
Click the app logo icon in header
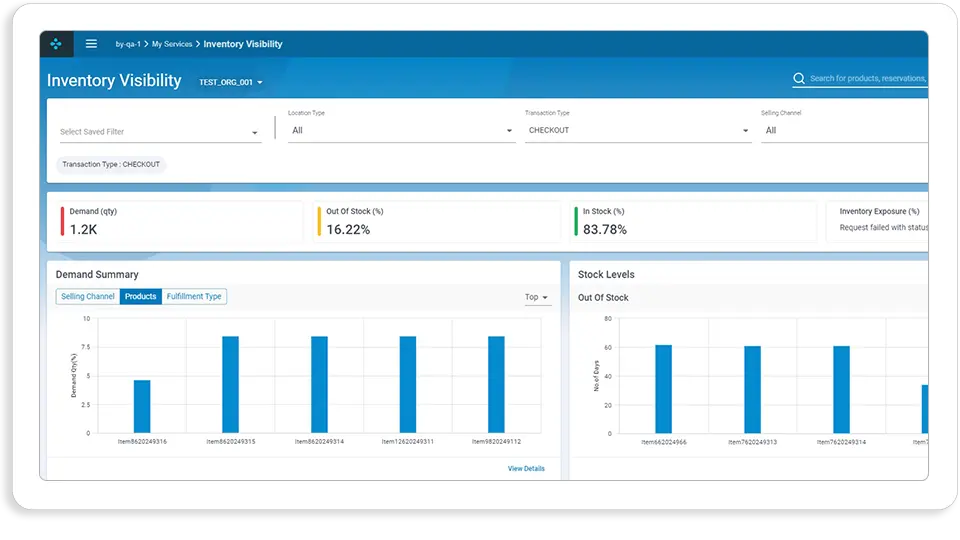[55, 44]
